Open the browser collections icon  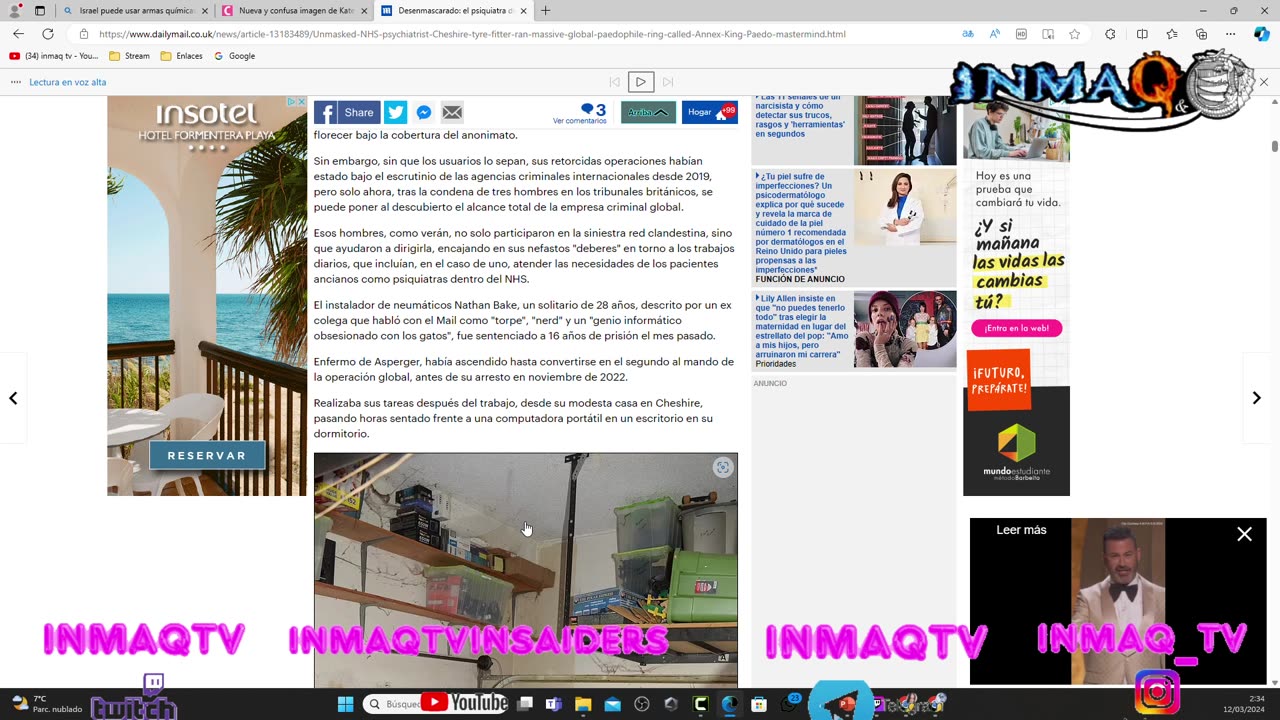tap(1202, 34)
